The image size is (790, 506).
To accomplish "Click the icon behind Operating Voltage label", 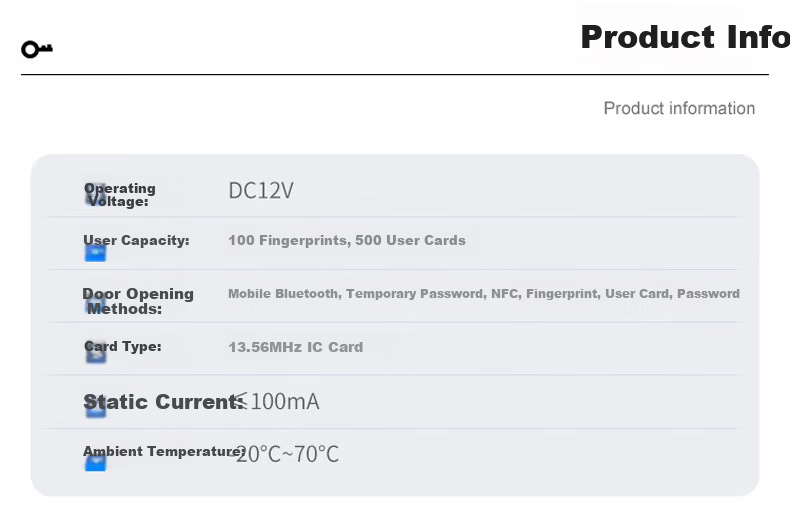I will (95, 195).
